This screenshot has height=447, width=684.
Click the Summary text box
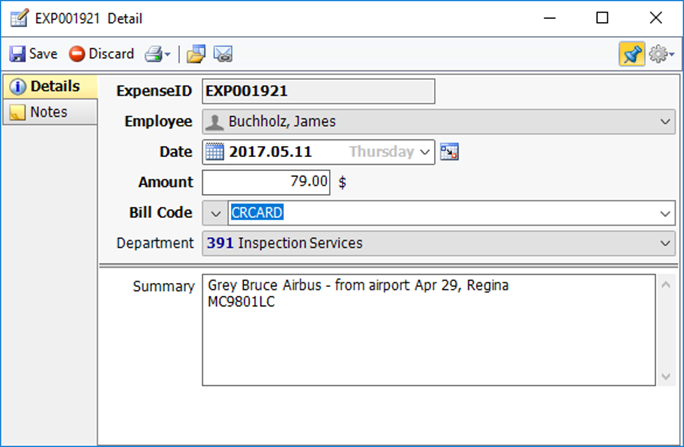(x=429, y=330)
